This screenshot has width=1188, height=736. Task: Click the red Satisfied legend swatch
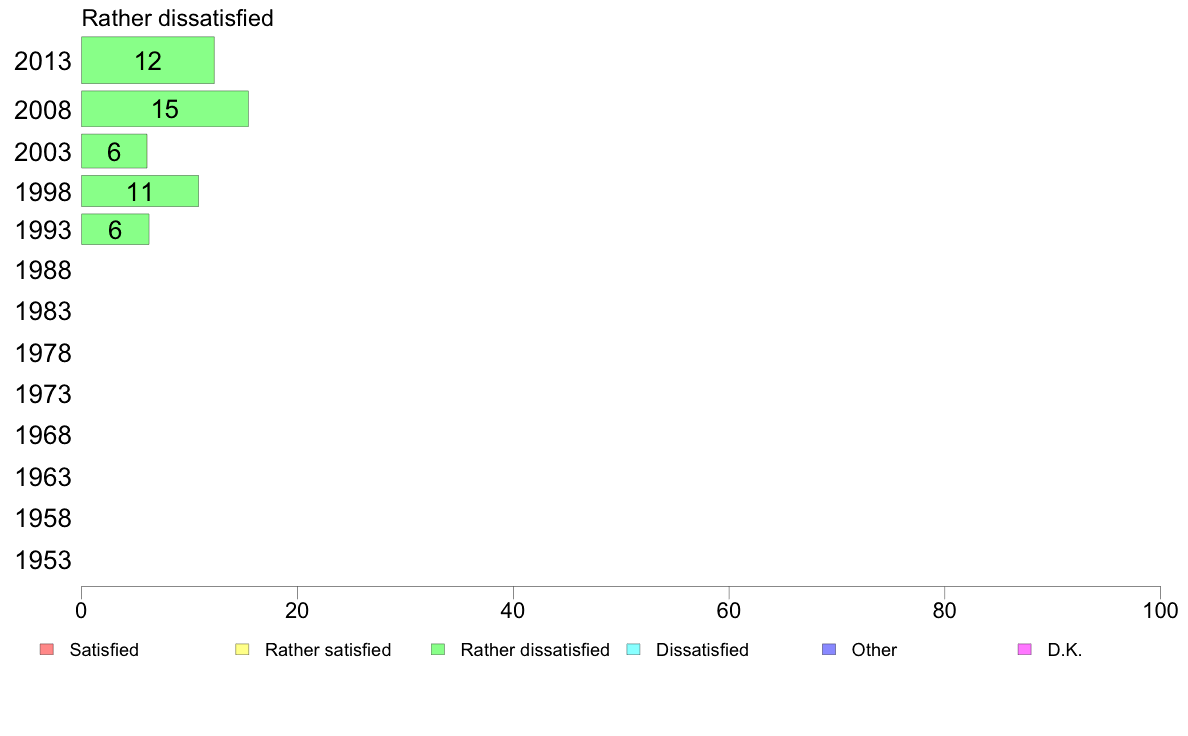pos(47,650)
